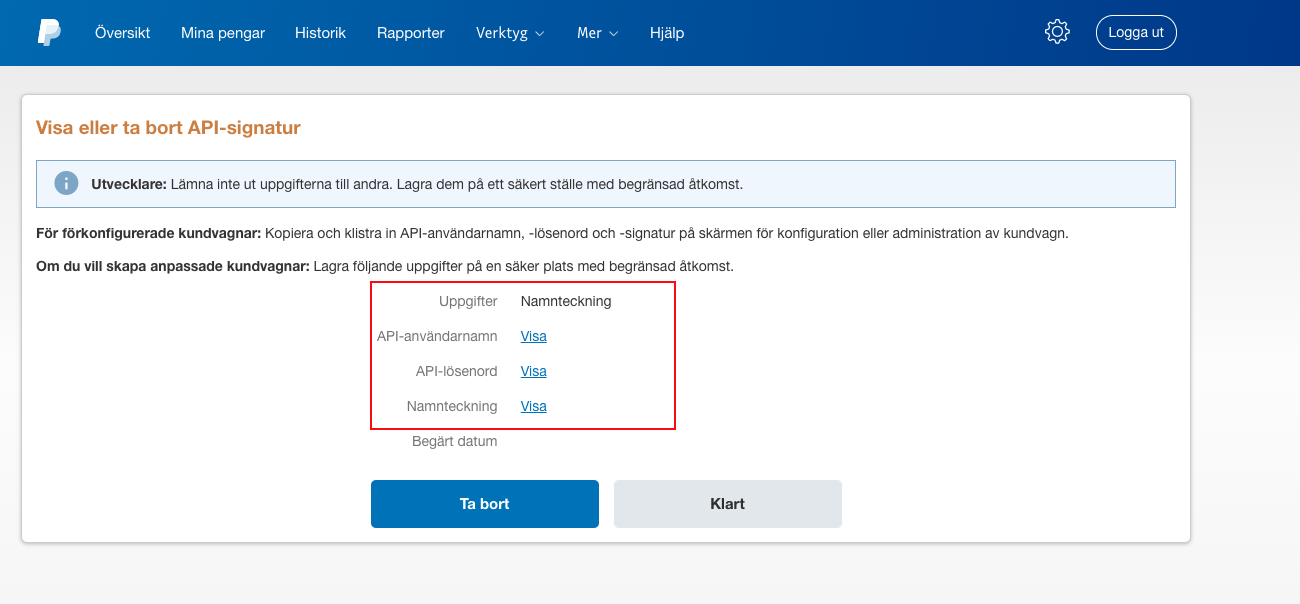Click the Namnteckning value next to Uppgifter
This screenshot has width=1300, height=604.
[x=566, y=301]
